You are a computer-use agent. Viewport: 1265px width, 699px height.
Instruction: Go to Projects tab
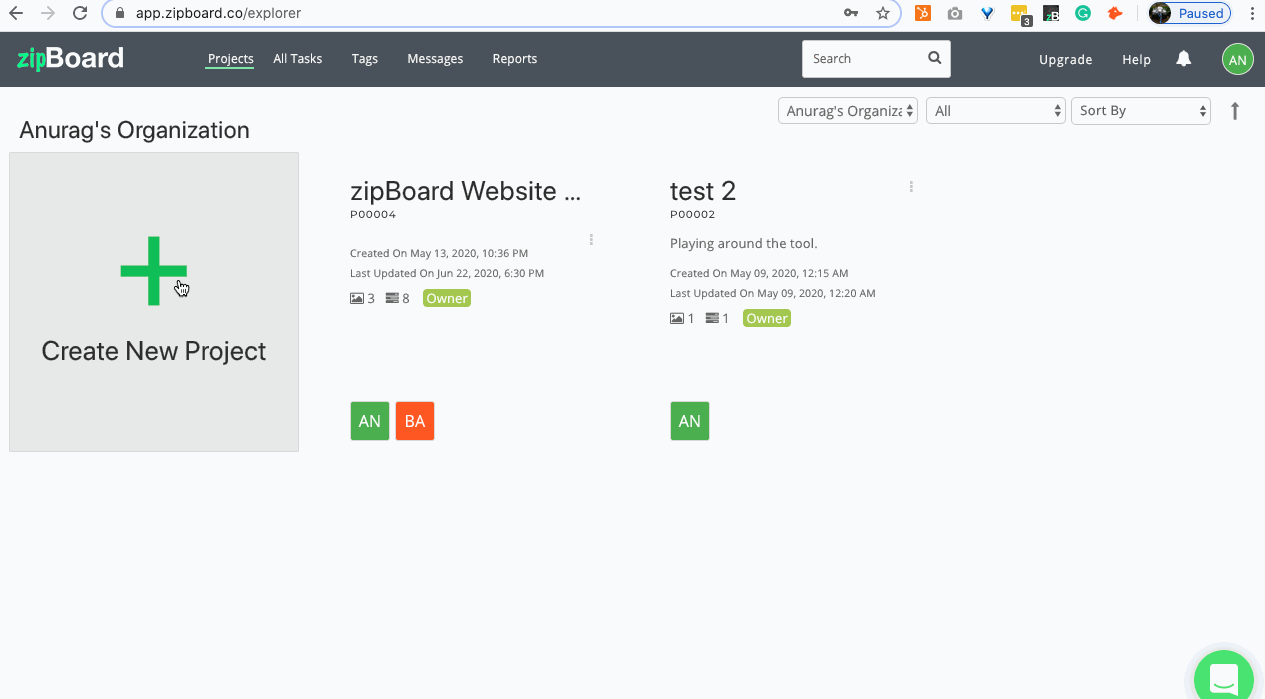coord(230,59)
